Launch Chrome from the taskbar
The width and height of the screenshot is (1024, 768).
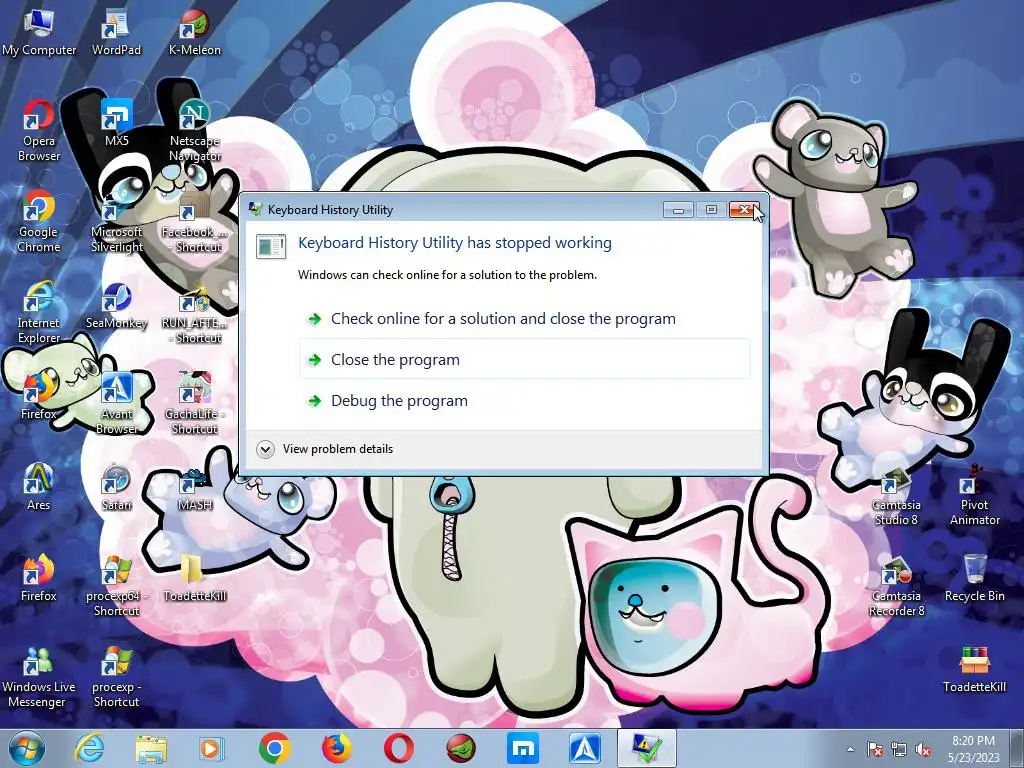(x=275, y=748)
